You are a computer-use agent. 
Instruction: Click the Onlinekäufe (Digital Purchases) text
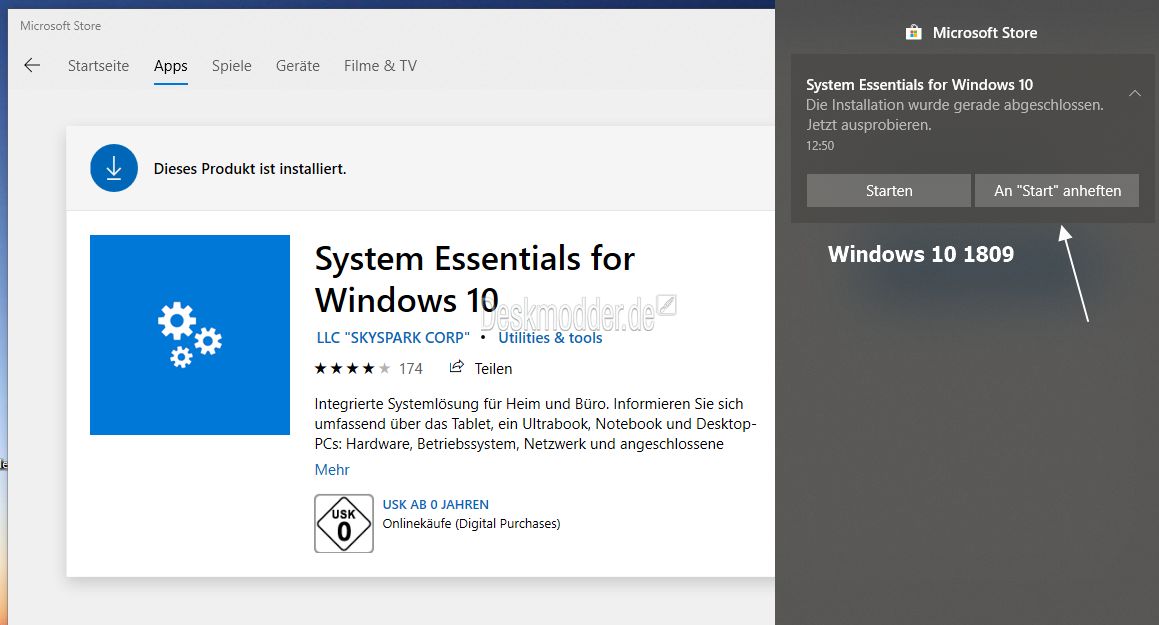point(472,524)
